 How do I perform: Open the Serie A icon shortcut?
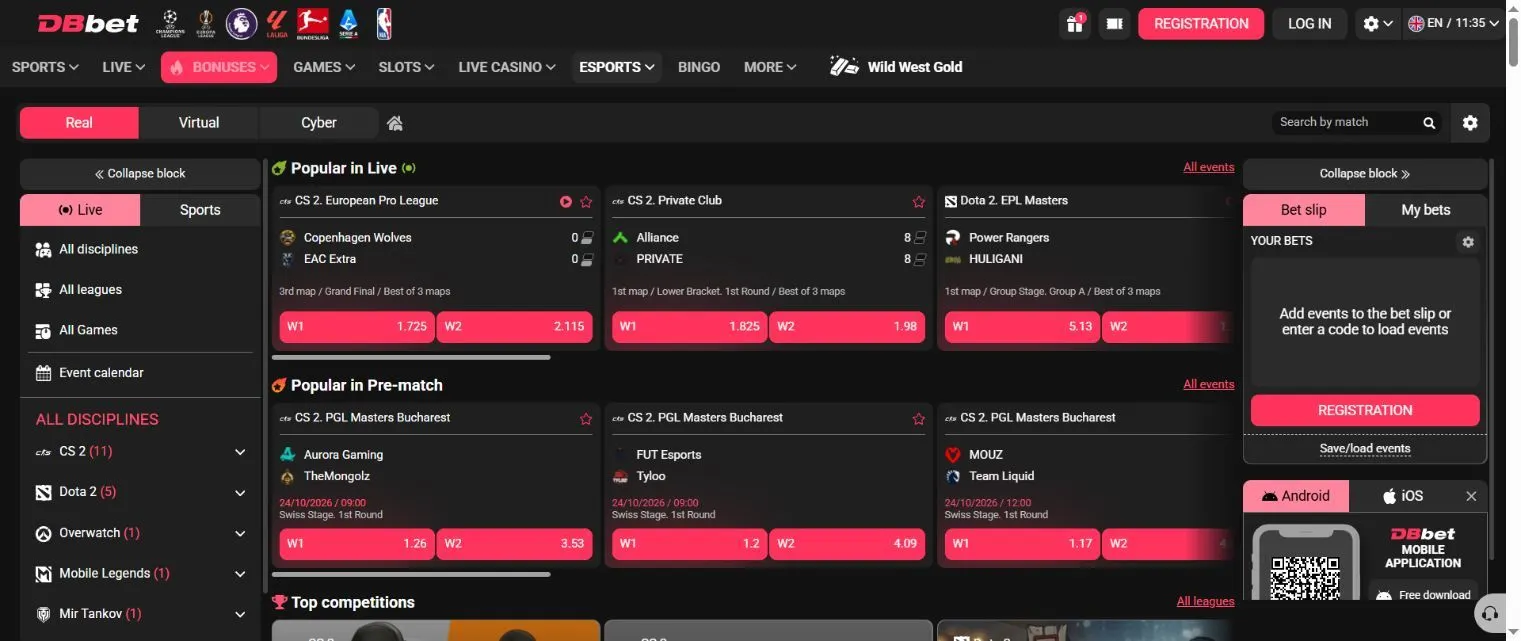coord(348,23)
